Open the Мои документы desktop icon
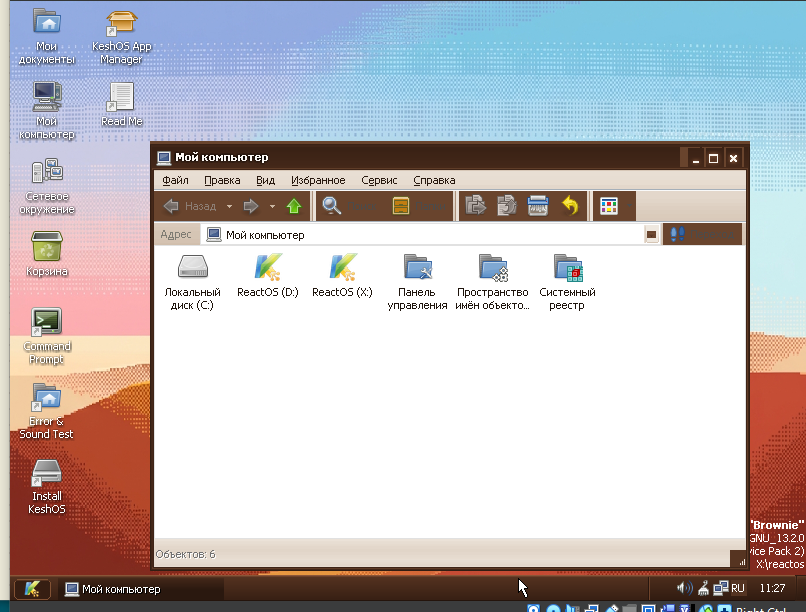This screenshot has width=806, height=612. tap(47, 36)
